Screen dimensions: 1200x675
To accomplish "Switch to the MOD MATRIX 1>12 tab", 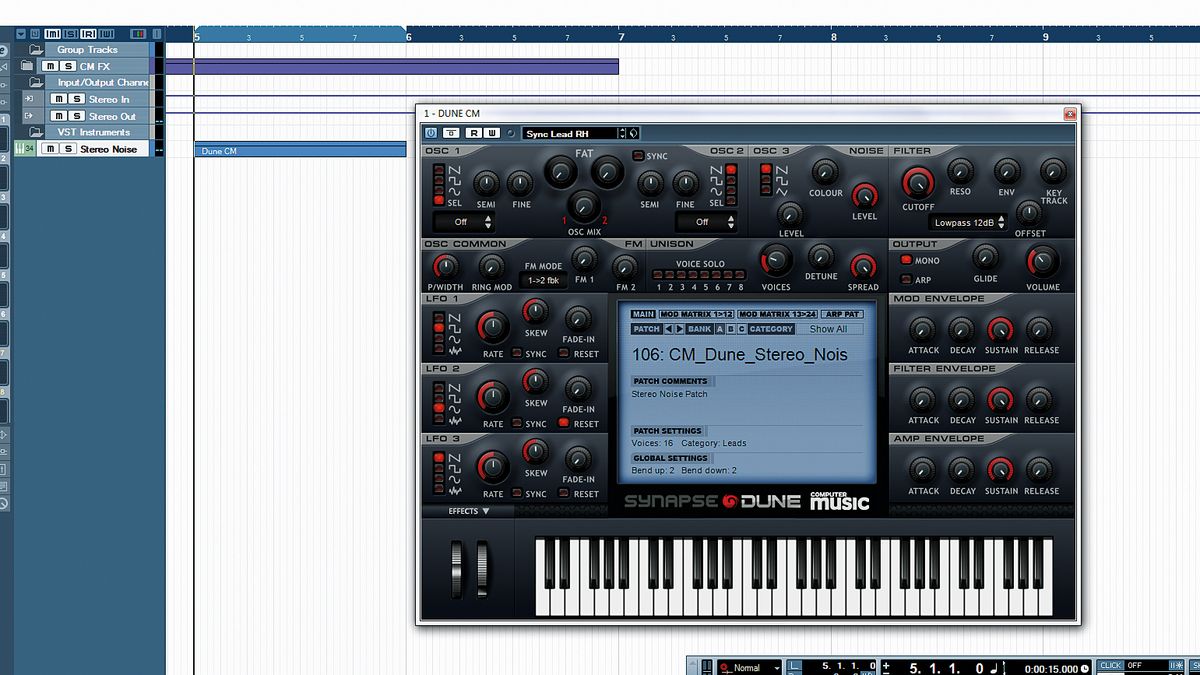I will [x=698, y=315].
